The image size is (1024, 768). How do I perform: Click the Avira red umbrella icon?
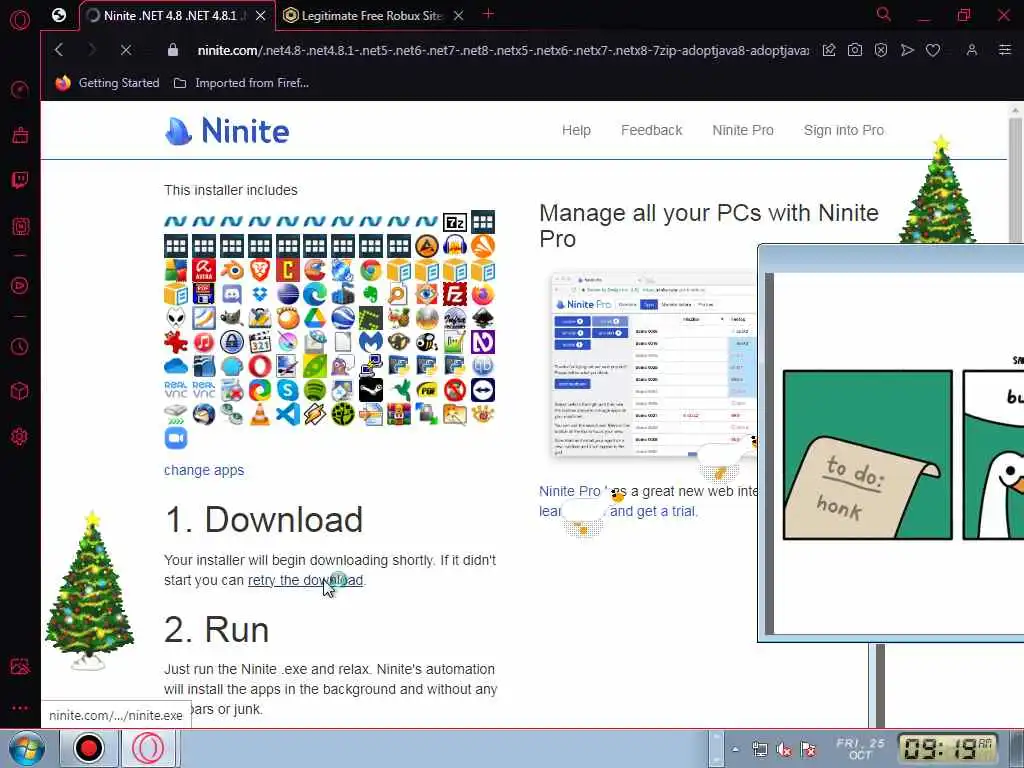(204, 270)
